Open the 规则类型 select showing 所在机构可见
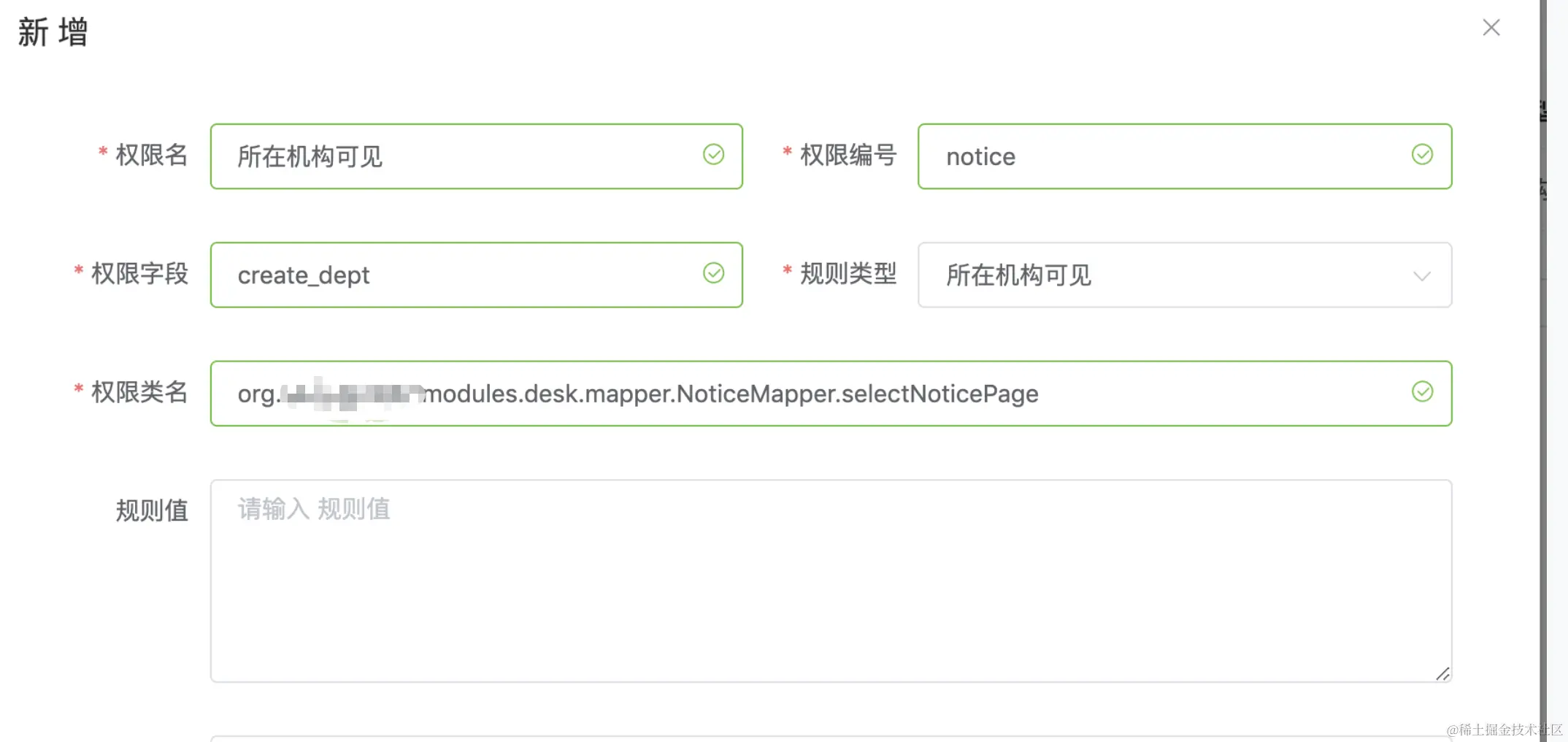 tap(1168, 275)
